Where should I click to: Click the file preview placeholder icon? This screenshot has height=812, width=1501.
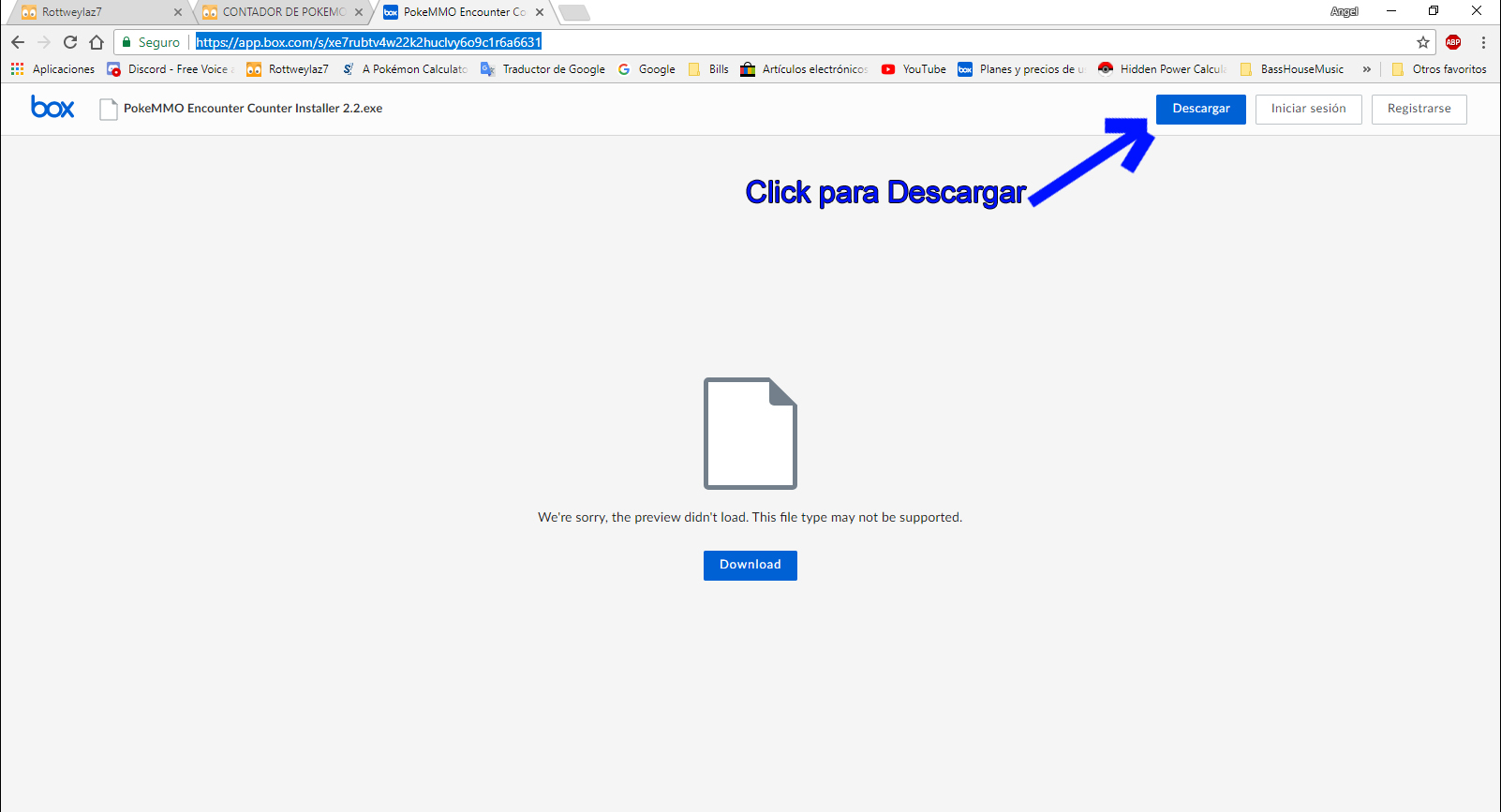(750, 433)
